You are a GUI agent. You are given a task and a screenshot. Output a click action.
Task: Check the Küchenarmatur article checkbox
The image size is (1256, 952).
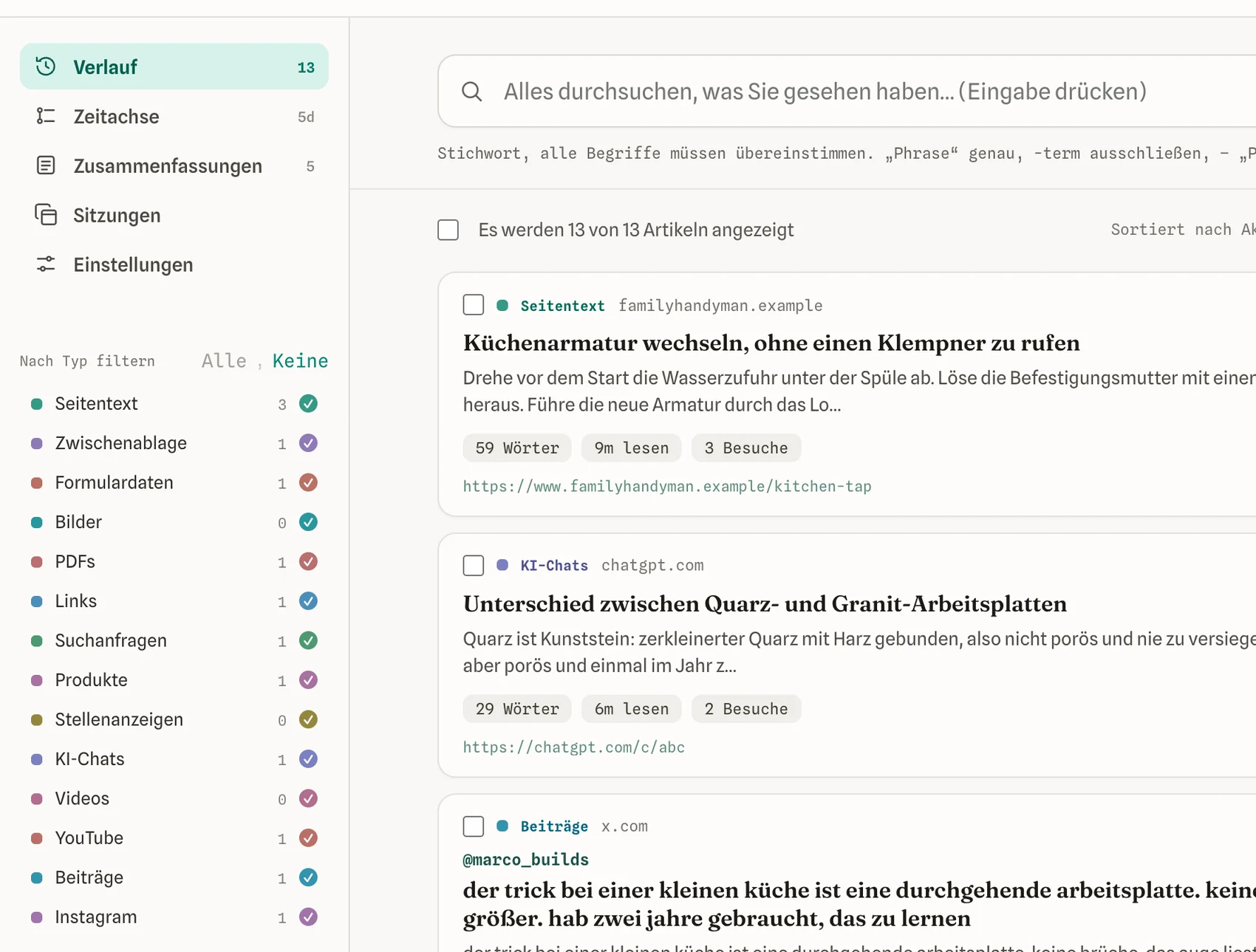[x=474, y=305]
